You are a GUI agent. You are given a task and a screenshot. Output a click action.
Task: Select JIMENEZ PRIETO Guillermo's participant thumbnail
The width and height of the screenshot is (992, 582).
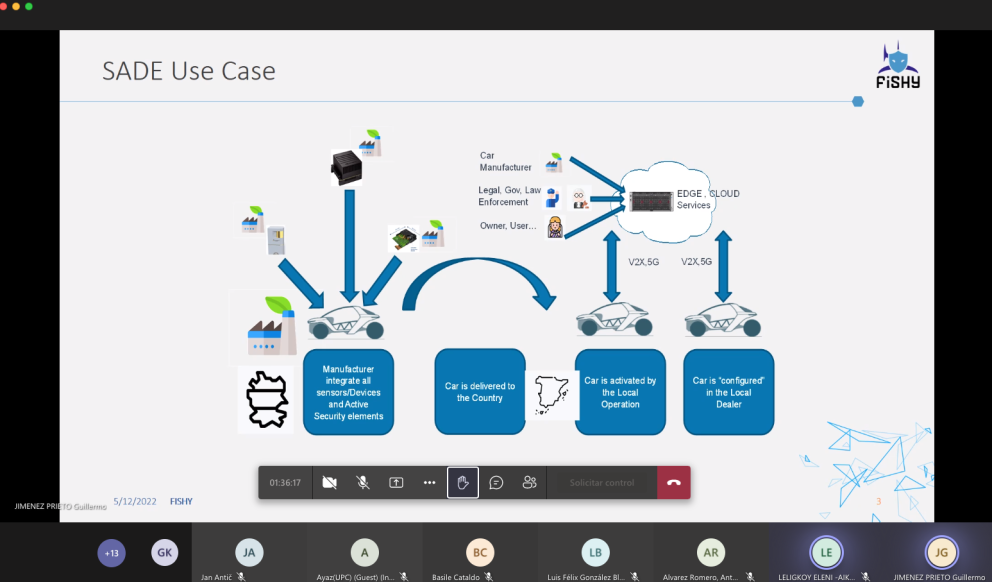point(940,552)
